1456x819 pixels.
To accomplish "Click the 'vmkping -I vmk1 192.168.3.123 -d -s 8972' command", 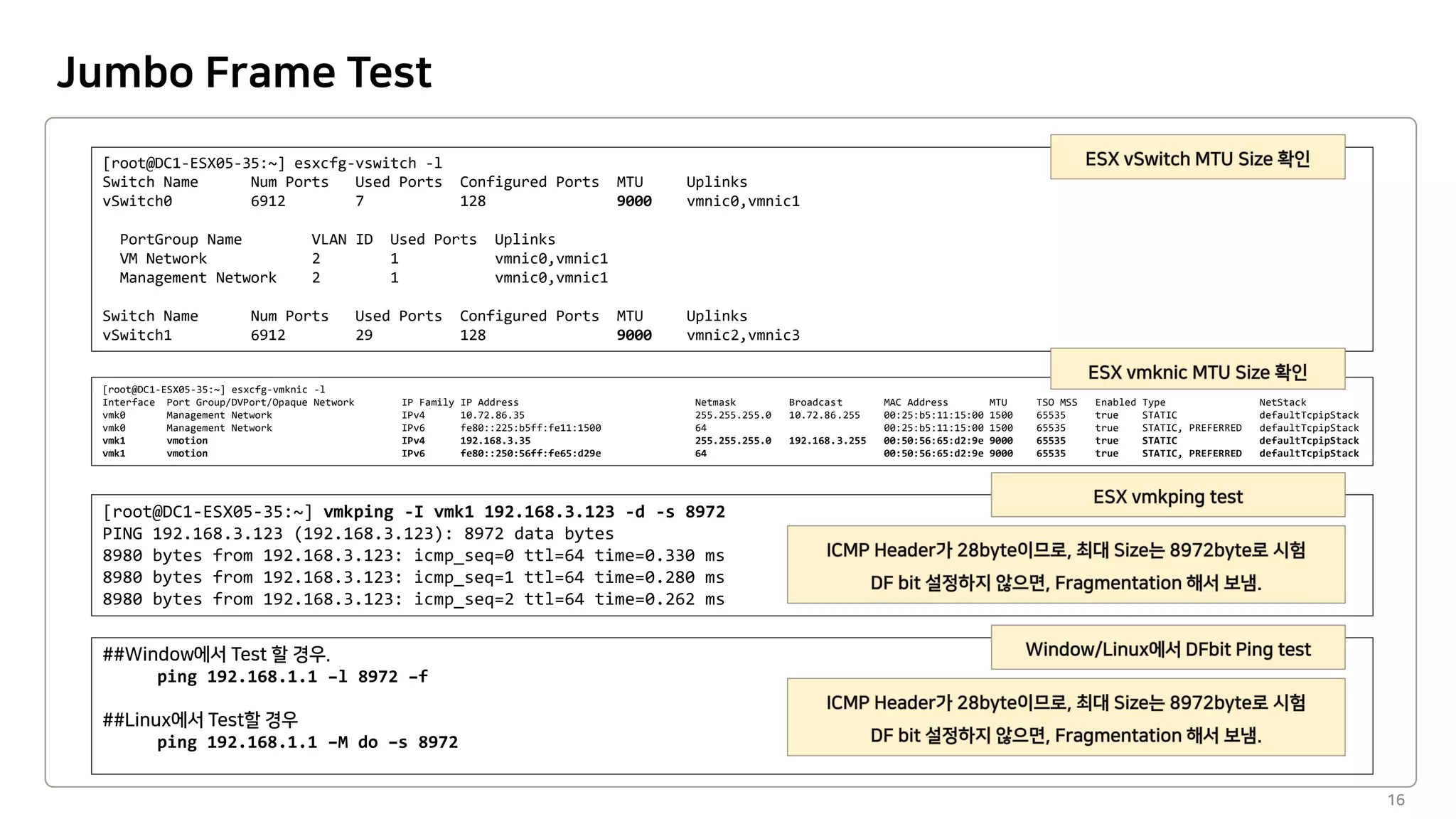I will point(524,512).
